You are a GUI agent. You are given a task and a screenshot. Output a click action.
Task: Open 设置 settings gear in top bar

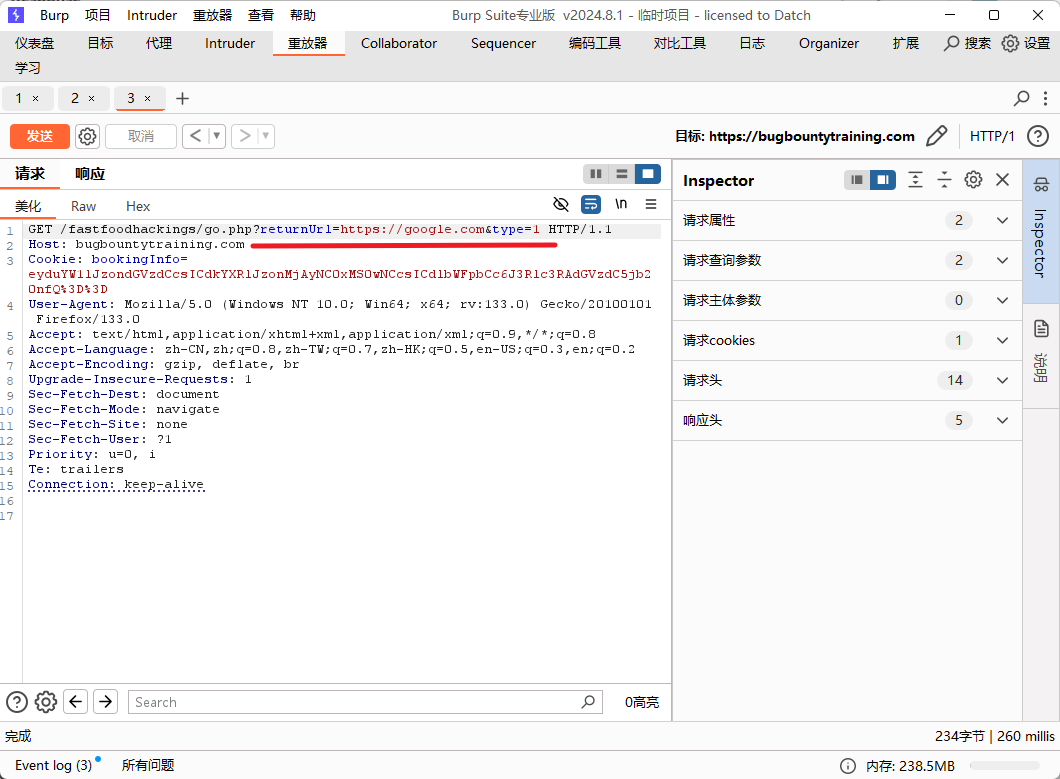1010,43
